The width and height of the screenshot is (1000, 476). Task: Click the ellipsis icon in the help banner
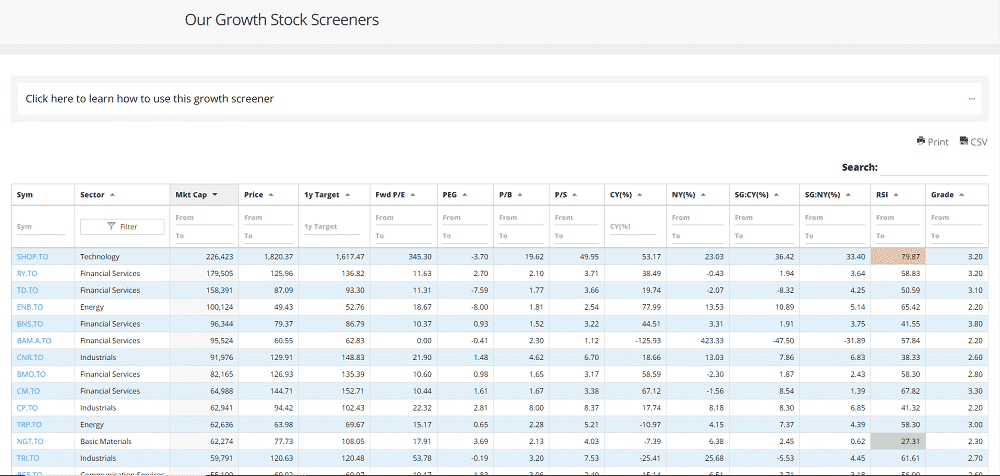tap(971, 99)
